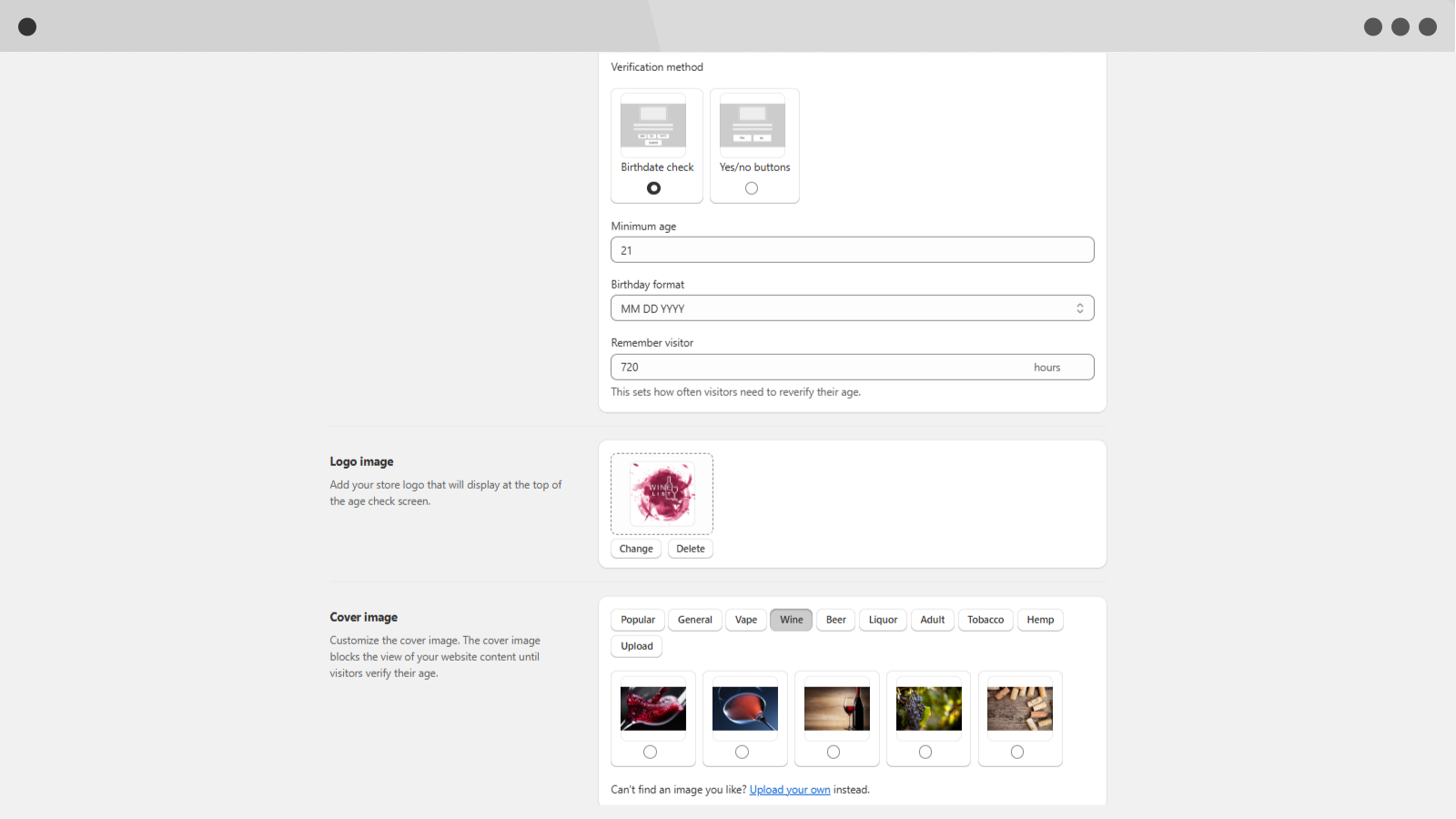Open the Upload your own link

(x=790, y=790)
